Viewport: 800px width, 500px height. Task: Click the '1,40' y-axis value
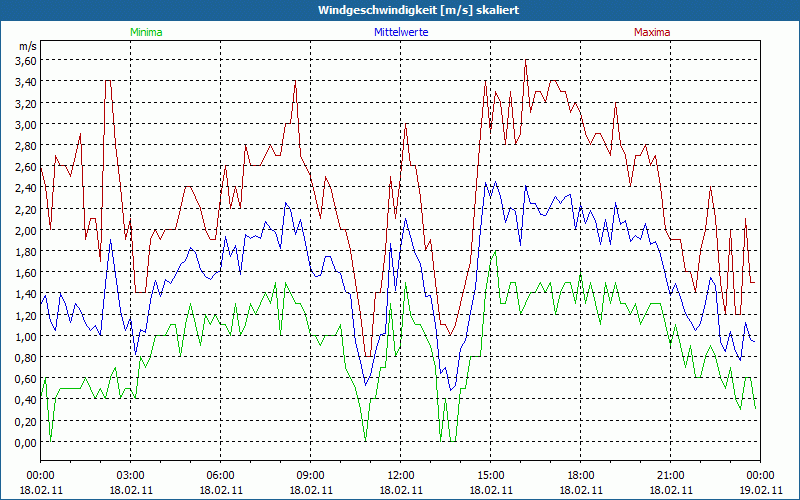26,293
